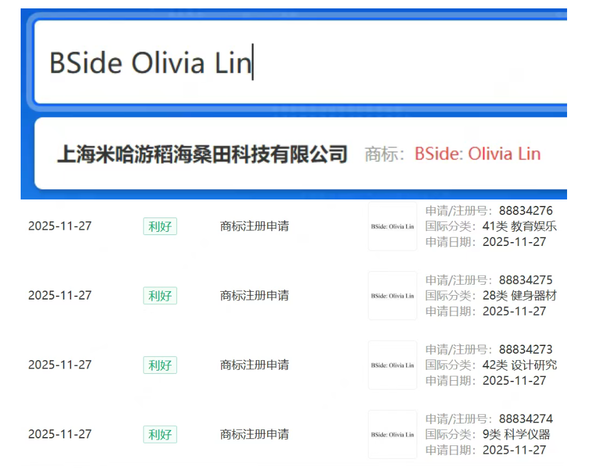Image resolution: width=600 pixels, height=468 pixels.
Task: Click 申请日期 value under 42类 设计研究
Action: 514,380
